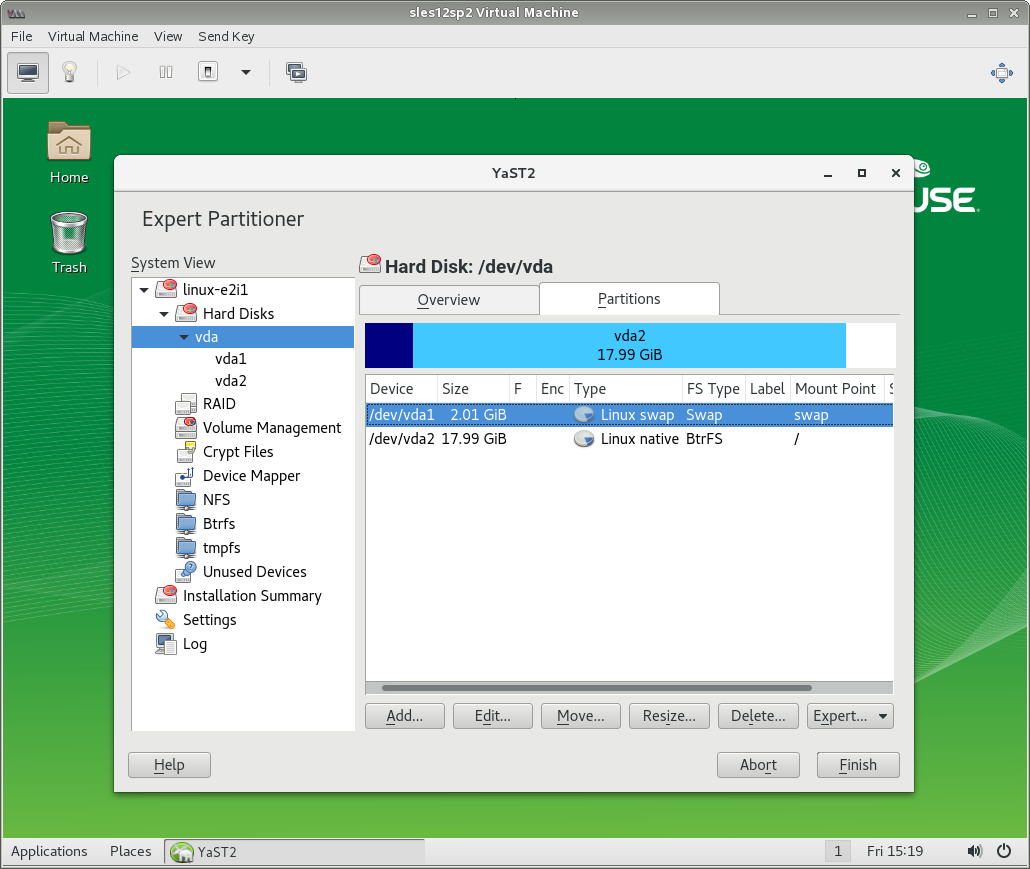Switch to the Overview tab
Screen dimensions: 1030x869
448,299
